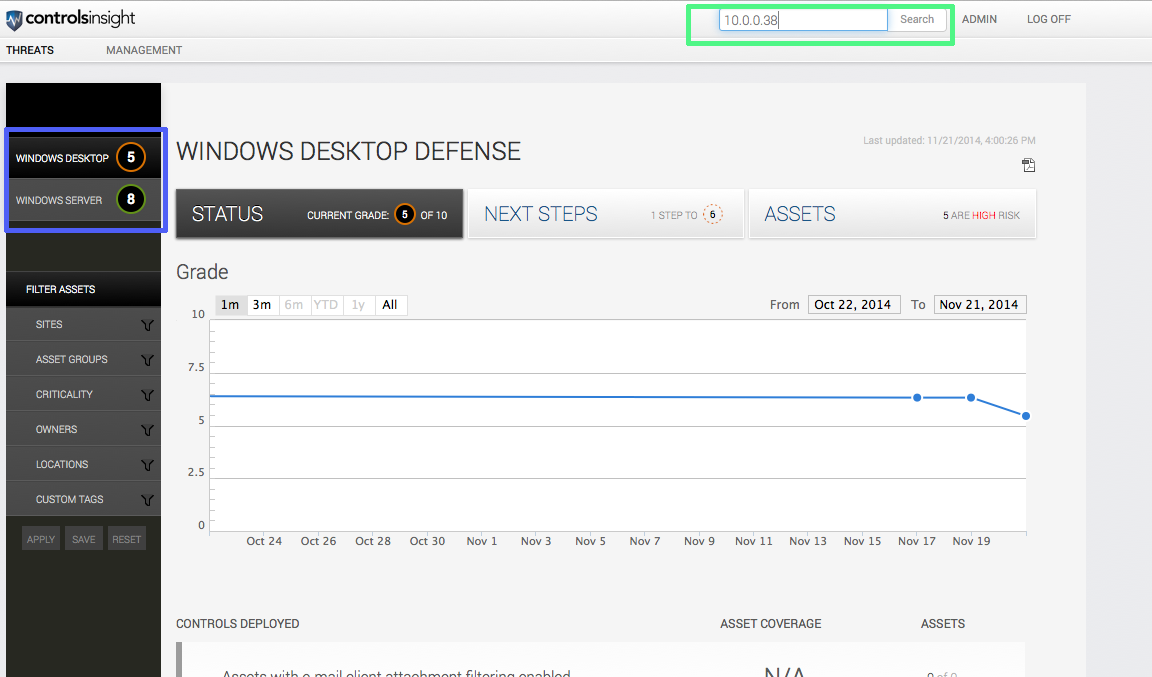
Task: Switch chart range to 3m
Action: (x=262, y=305)
